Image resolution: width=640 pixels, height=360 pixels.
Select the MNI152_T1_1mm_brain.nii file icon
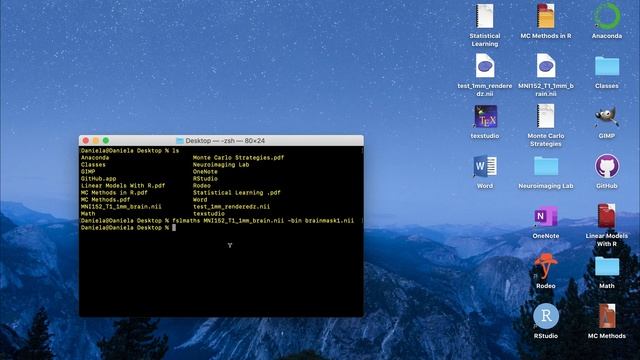(x=546, y=66)
